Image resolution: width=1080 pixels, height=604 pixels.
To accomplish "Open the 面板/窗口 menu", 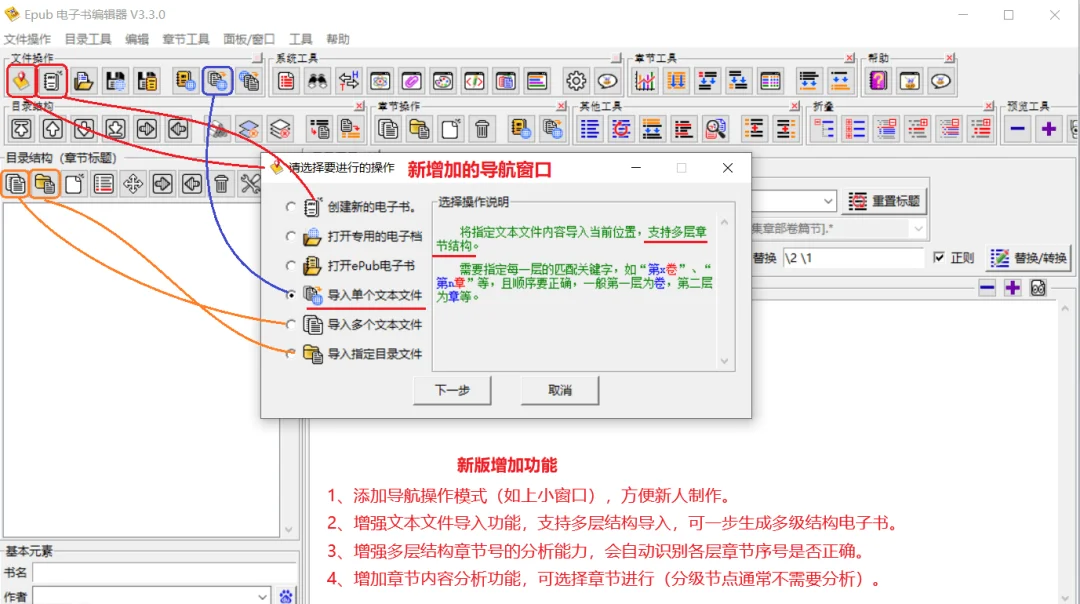I will [x=249, y=39].
